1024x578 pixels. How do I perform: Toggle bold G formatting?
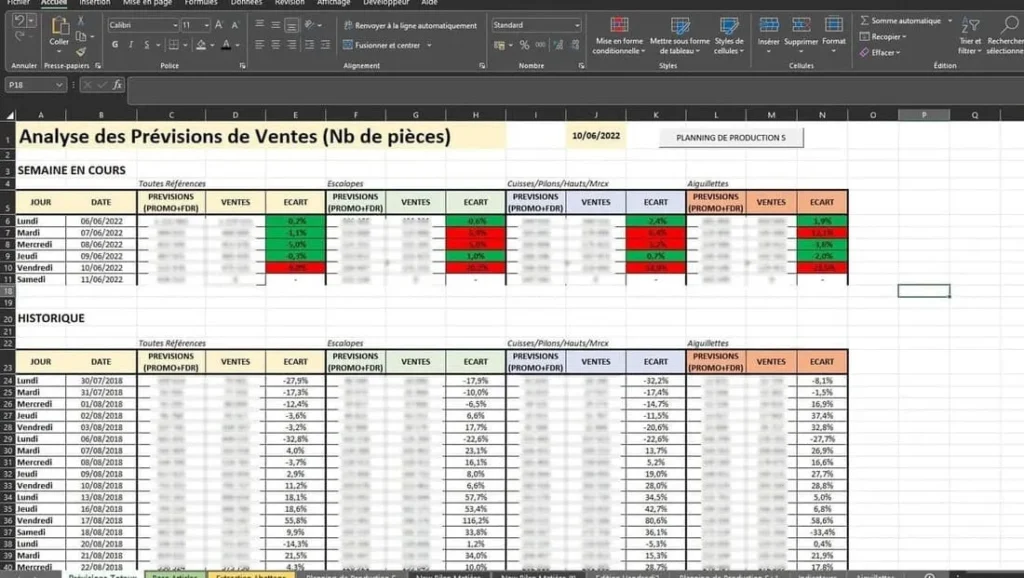point(115,45)
